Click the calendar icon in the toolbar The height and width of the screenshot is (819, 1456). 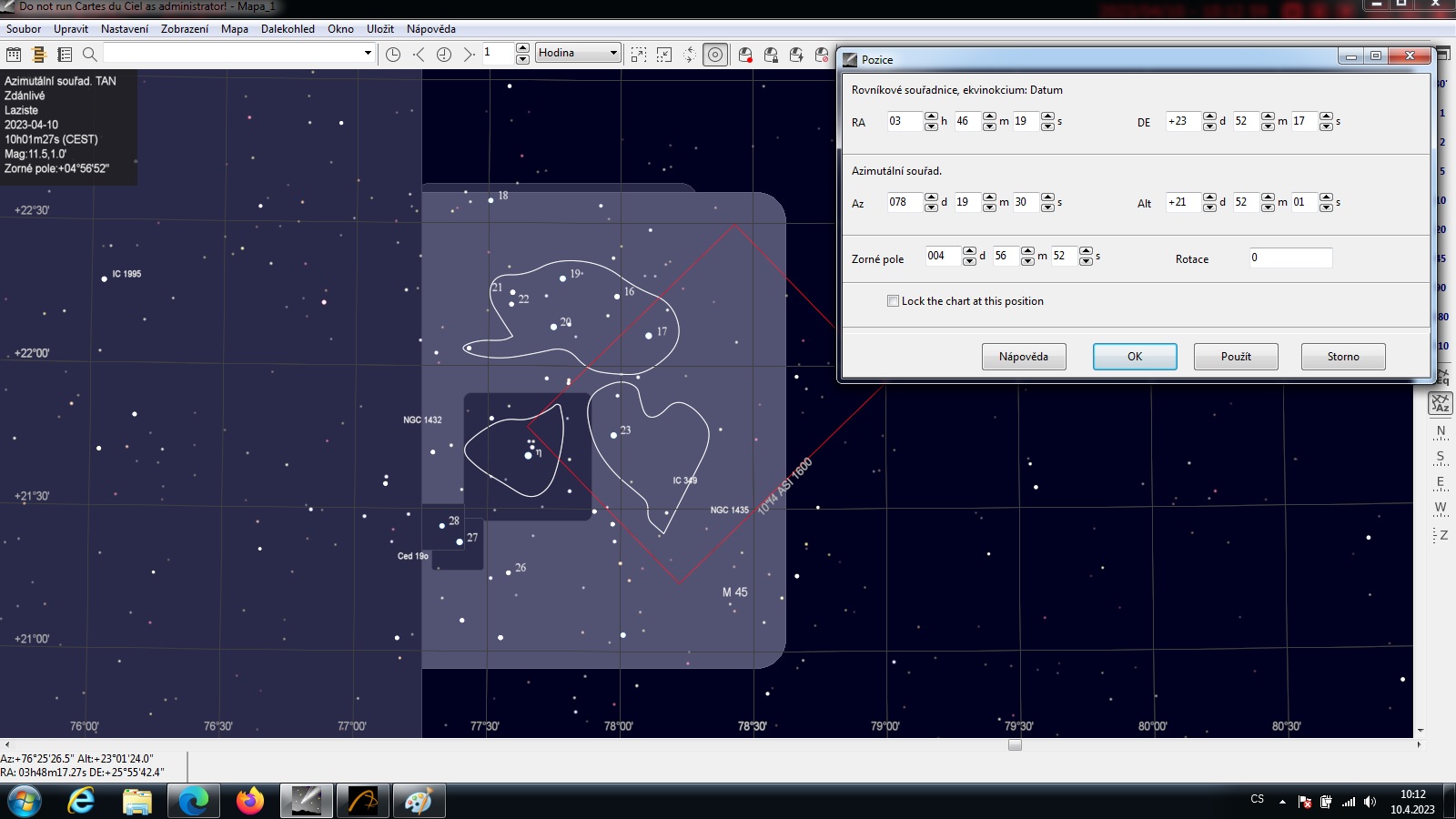14,55
